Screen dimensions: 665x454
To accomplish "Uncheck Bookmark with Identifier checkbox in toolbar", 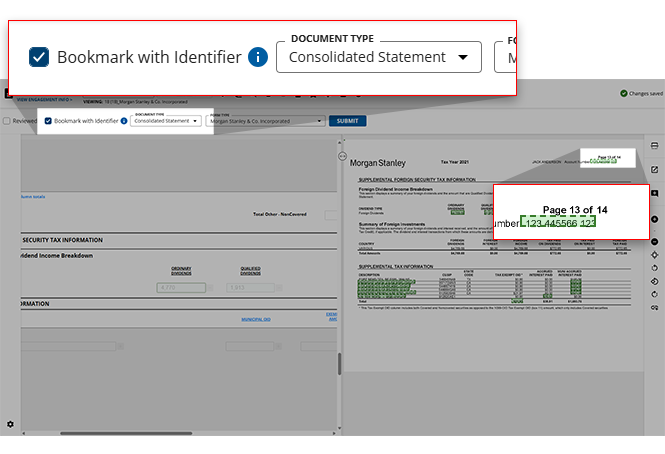I will (x=48, y=121).
